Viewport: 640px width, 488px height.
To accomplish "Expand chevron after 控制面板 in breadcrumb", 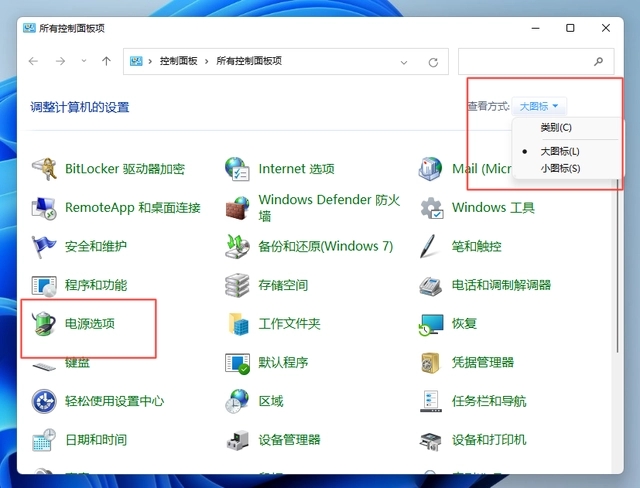I will [x=207, y=61].
